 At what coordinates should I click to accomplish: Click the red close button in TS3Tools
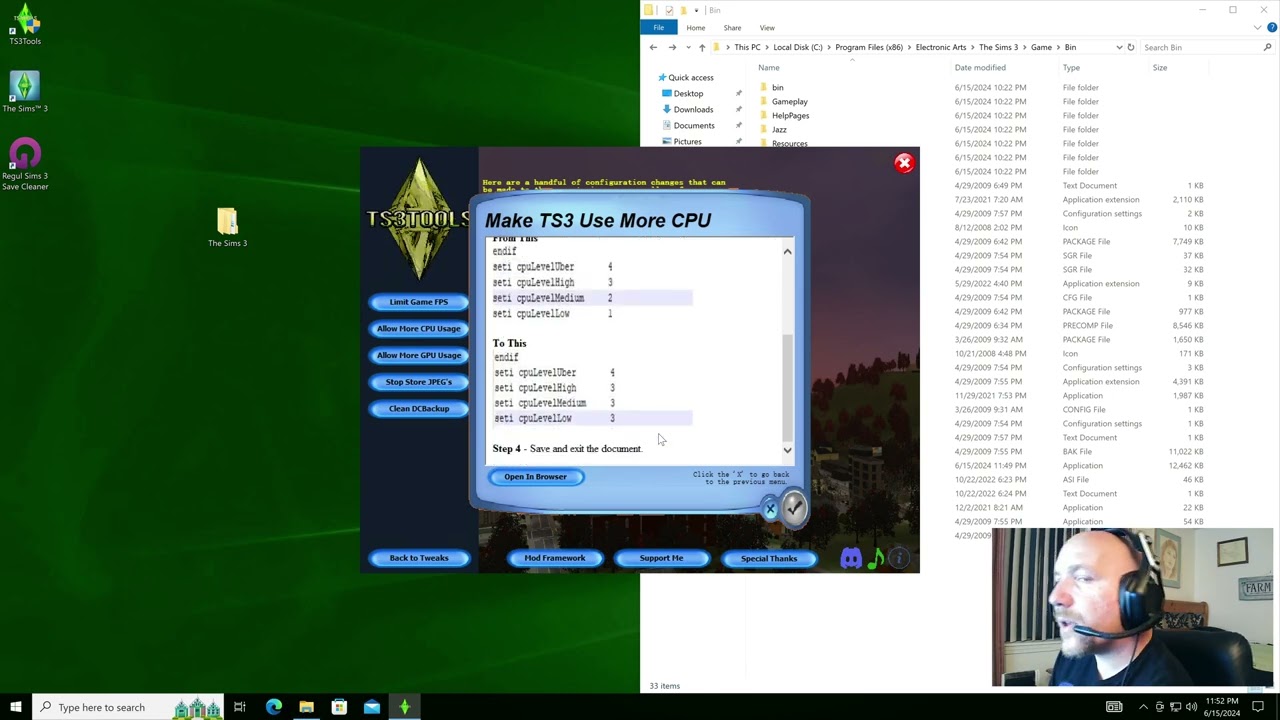(x=904, y=163)
